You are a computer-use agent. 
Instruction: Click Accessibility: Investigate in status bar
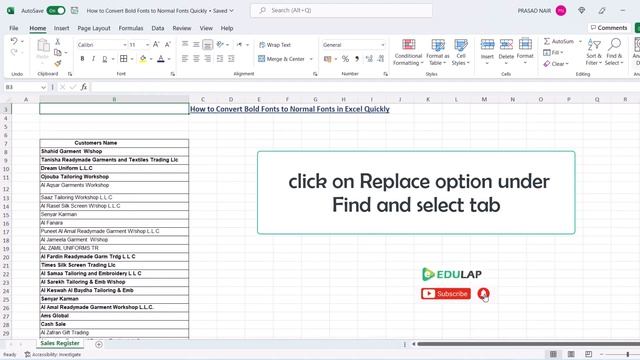pyautogui.click(x=53, y=355)
